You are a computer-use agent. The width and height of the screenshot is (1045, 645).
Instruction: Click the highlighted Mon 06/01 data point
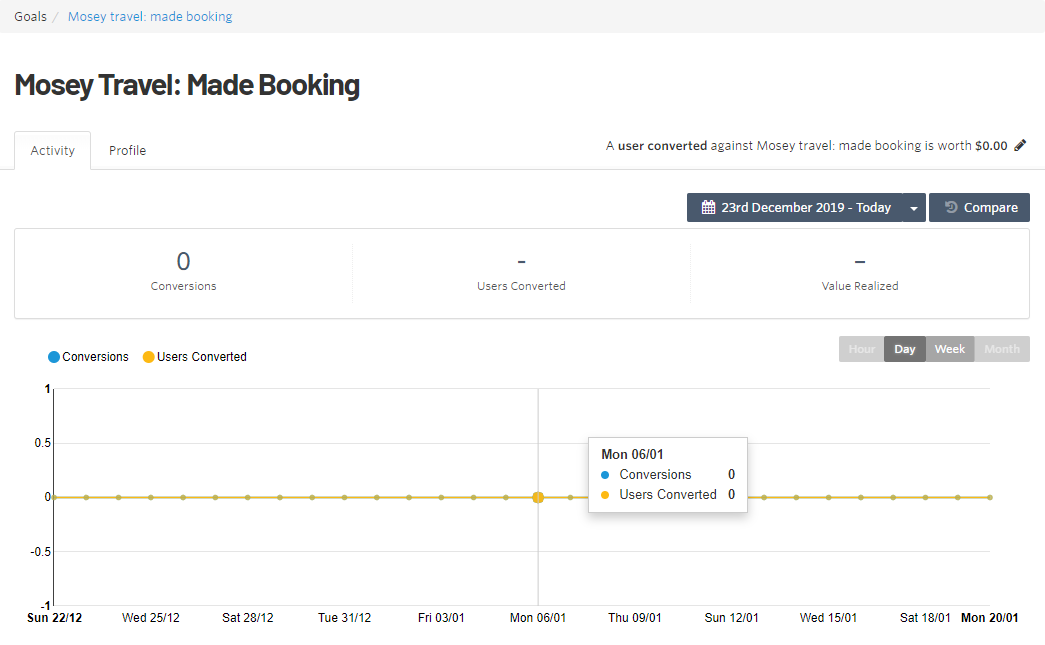(x=538, y=497)
